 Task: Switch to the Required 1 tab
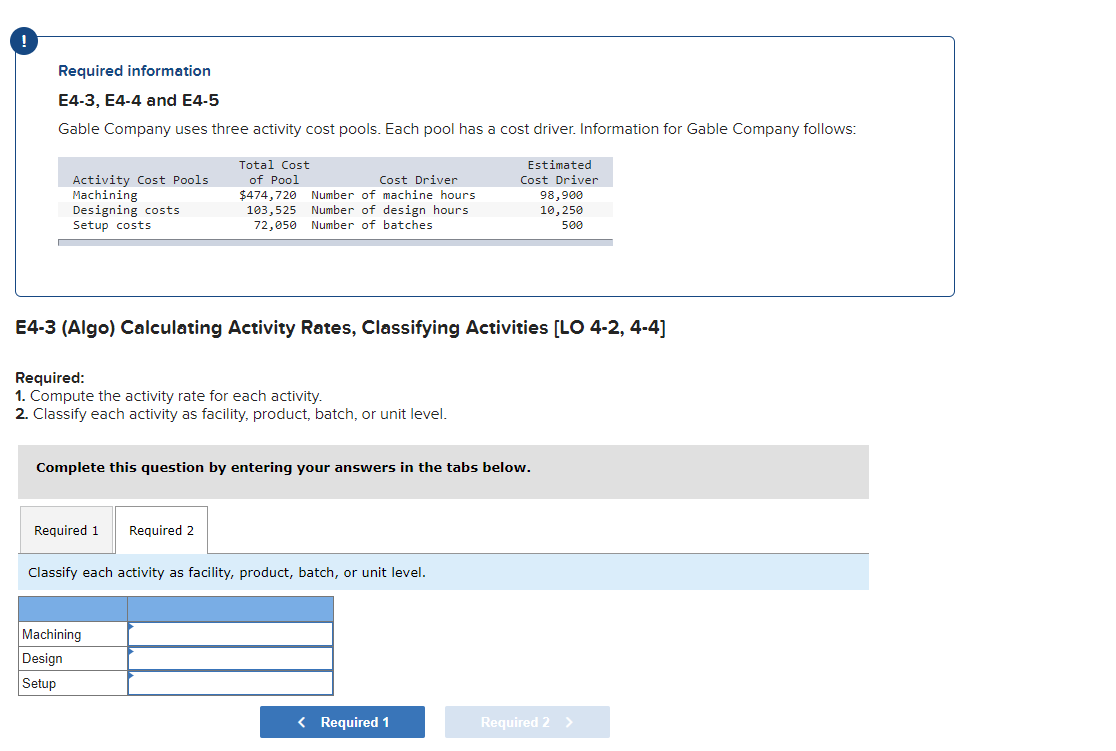[66, 530]
